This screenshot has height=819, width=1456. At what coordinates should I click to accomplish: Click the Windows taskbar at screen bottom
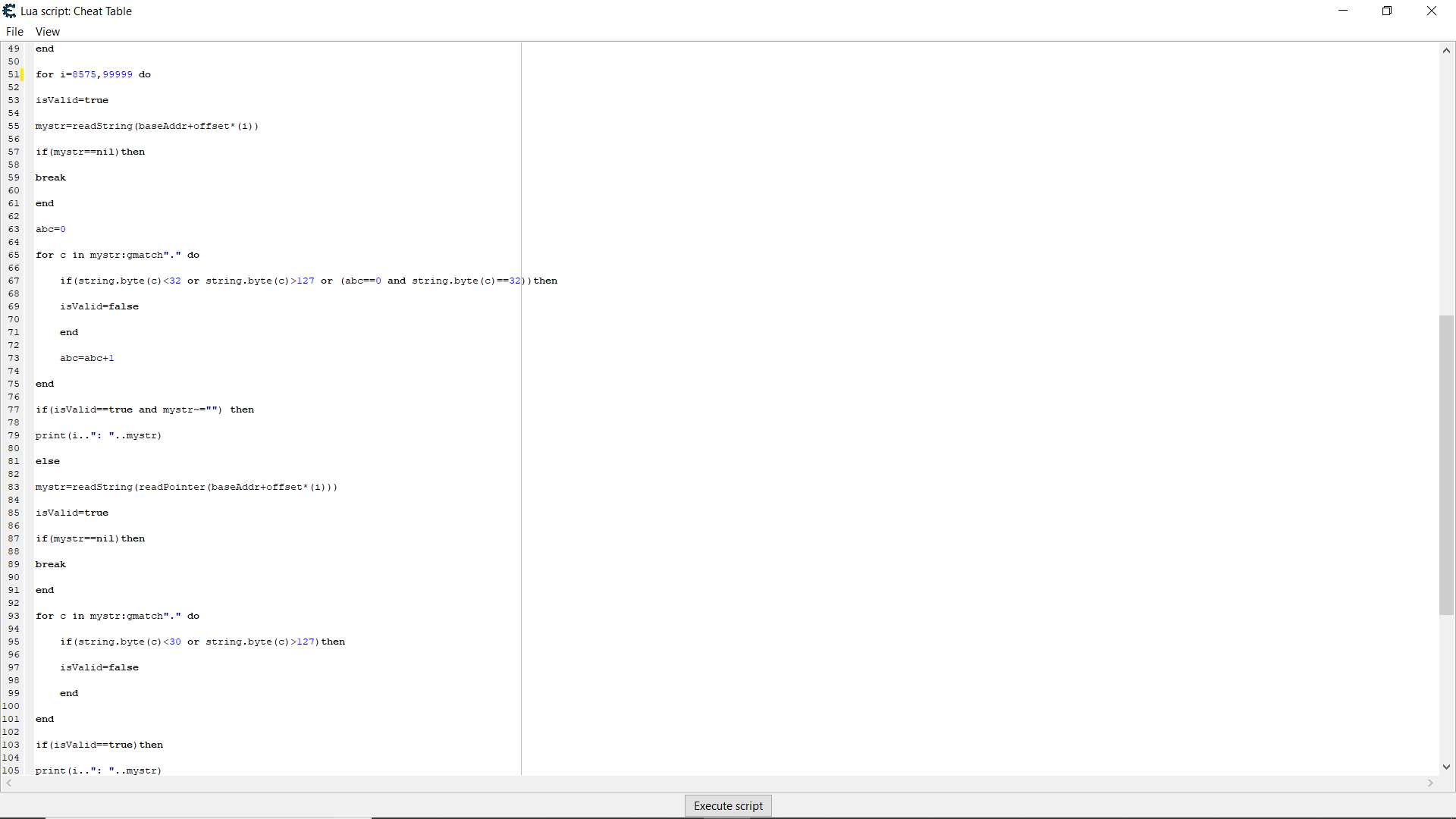point(728,816)
